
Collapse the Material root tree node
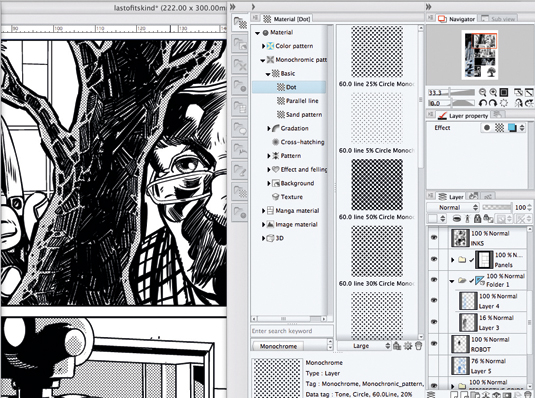click(x=258, y=33)
